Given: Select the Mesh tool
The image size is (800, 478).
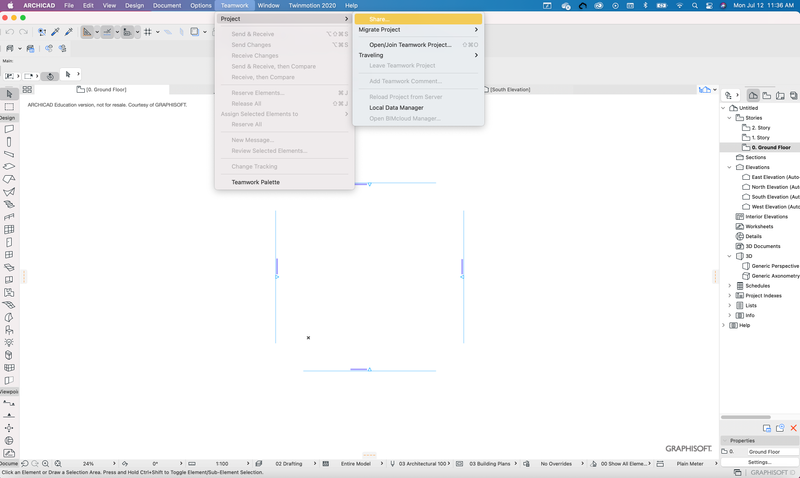Looking at the screenshot, I should (x=9, y=305).
